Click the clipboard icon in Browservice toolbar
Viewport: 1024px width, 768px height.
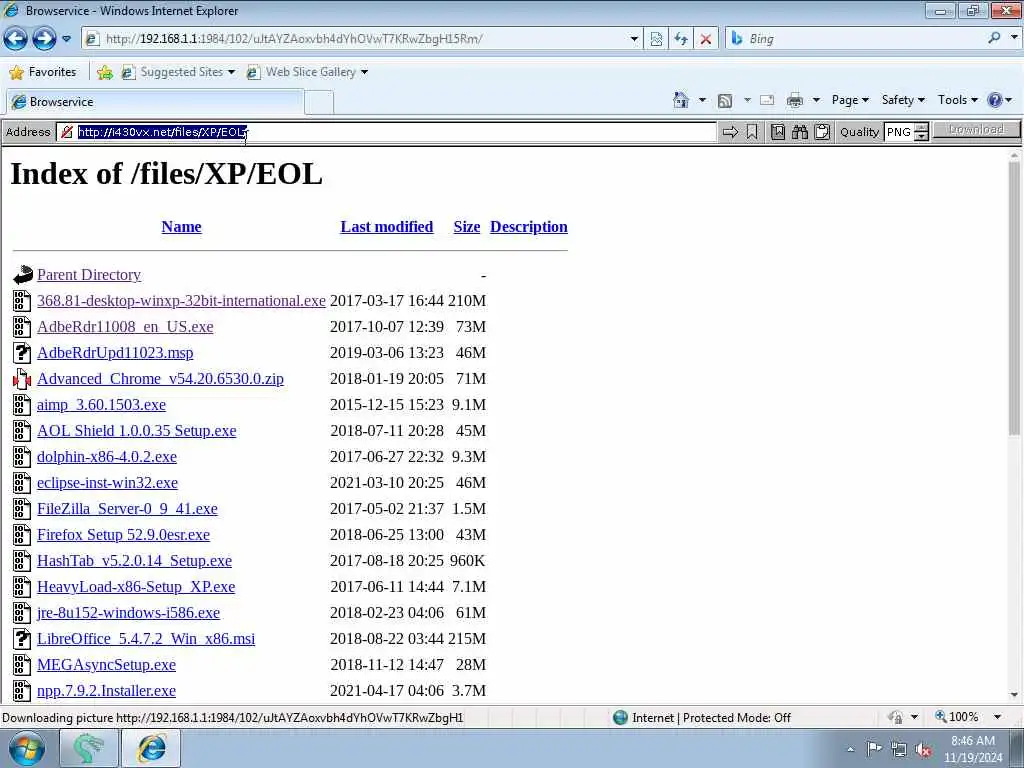click(x=822, y=132)
